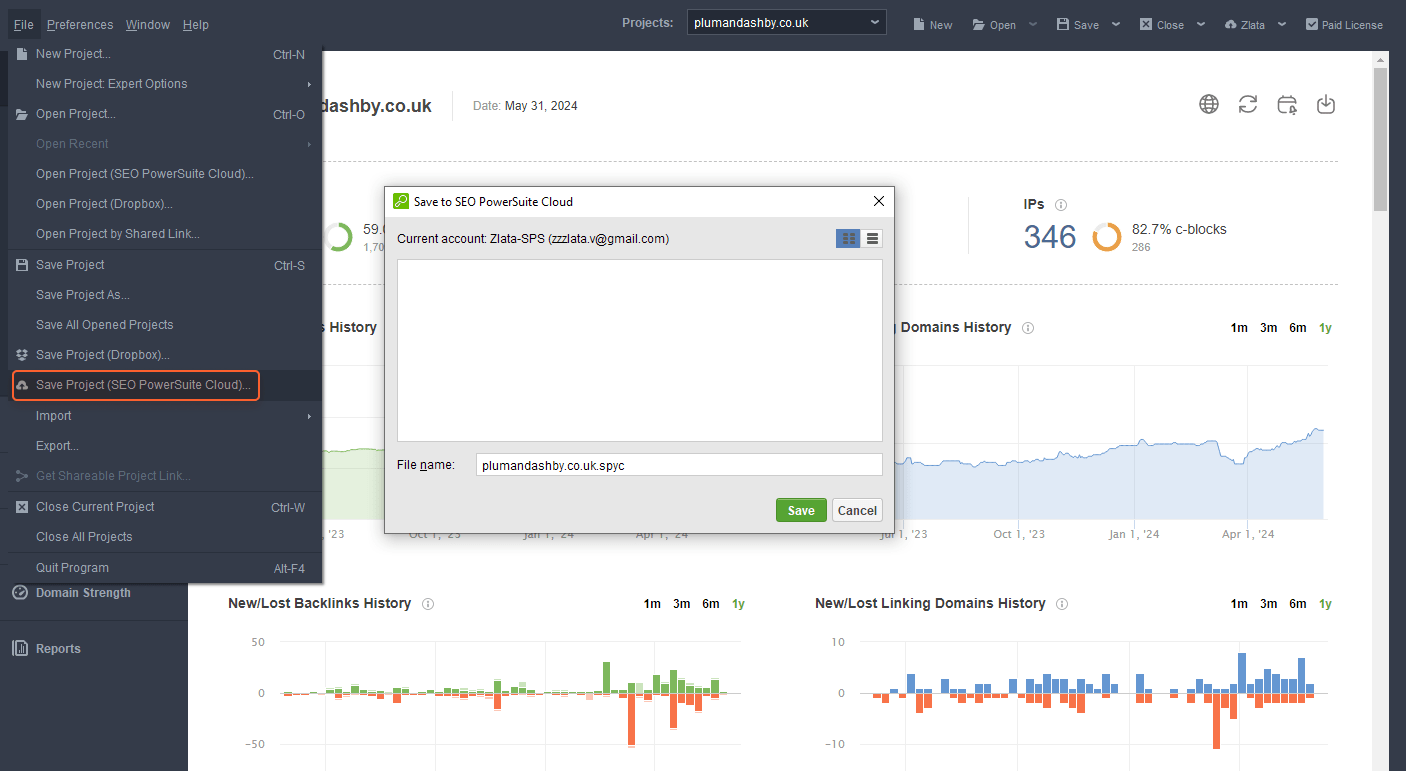Click the Close toolbar button

(x=1161, y=25)
